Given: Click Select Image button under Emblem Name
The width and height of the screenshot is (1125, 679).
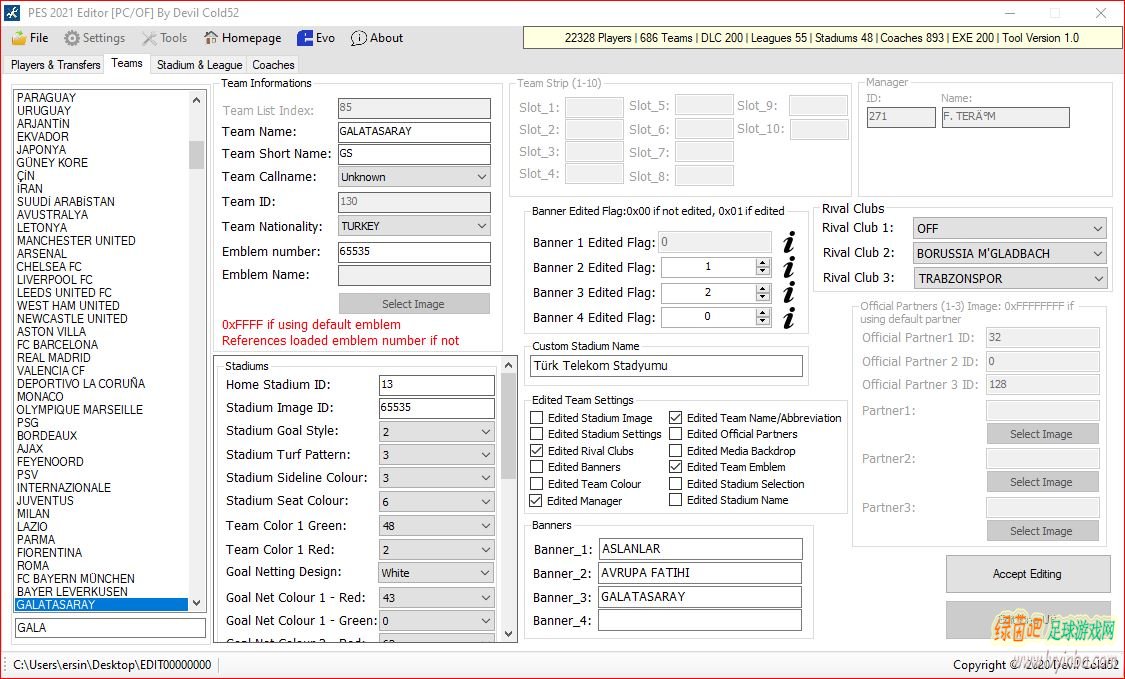Looking at the screenshot, I should (414, 304).
